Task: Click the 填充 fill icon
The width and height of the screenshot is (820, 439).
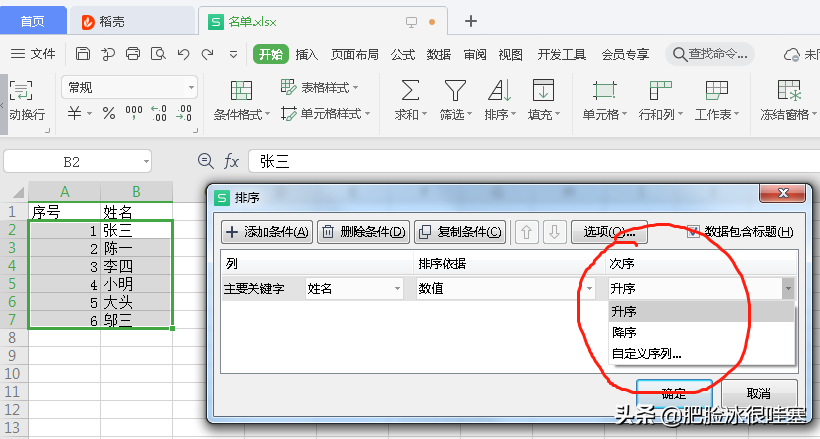Action: (x=543, y=91)
